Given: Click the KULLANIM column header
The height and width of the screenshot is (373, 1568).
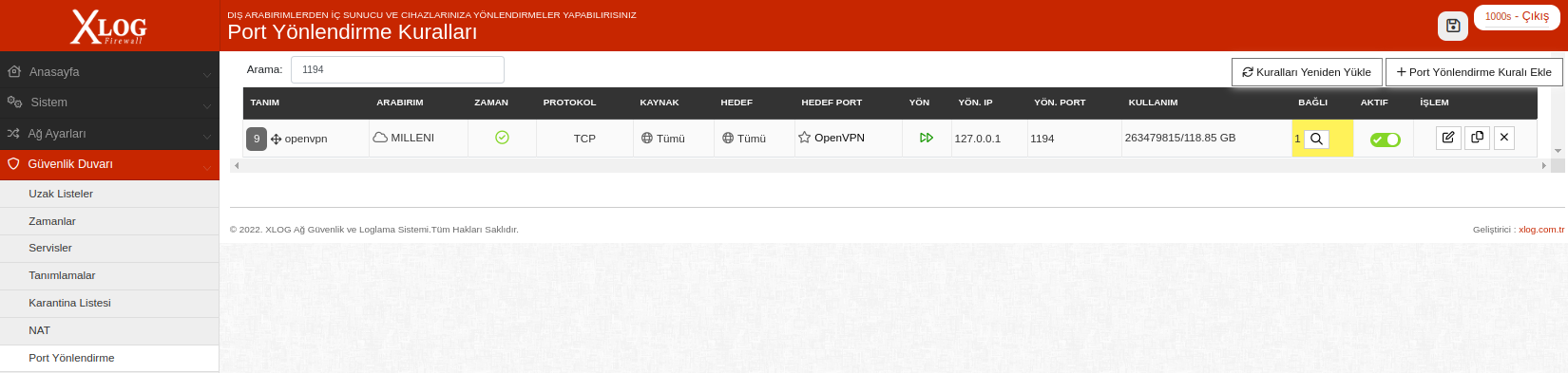Looking at the screenshot, I should pos(1153,103).
